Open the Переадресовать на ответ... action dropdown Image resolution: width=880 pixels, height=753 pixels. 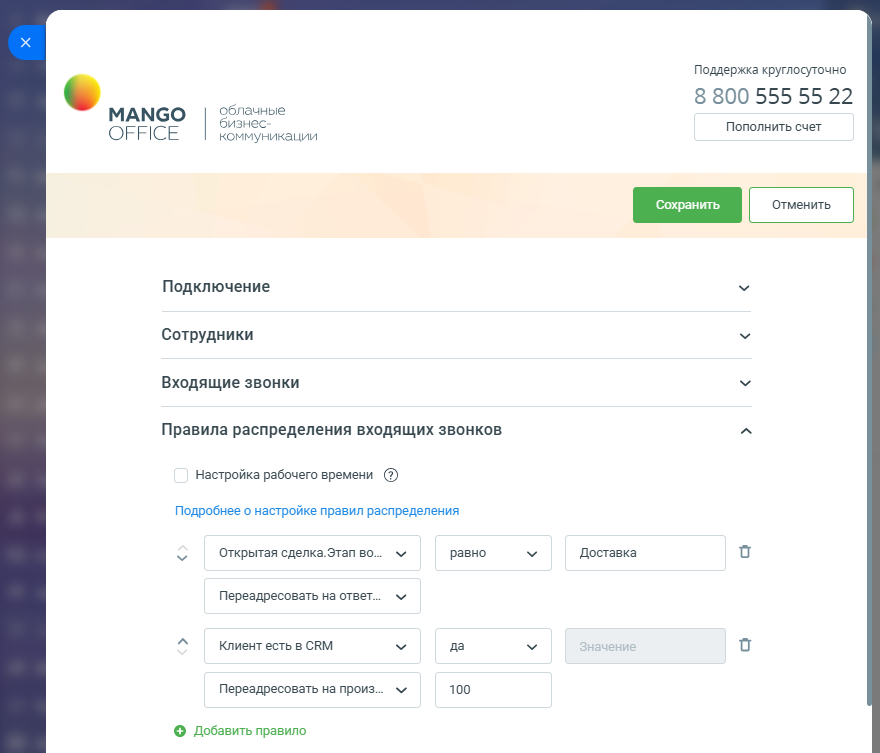(312, 596)
